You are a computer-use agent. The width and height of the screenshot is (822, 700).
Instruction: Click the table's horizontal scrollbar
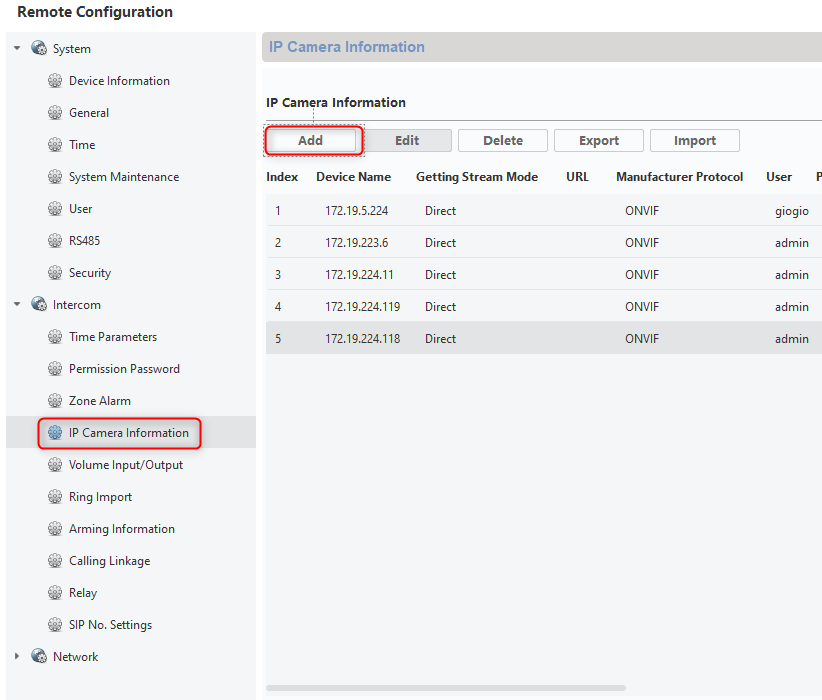pyautogui.click(x=446, y=687)
